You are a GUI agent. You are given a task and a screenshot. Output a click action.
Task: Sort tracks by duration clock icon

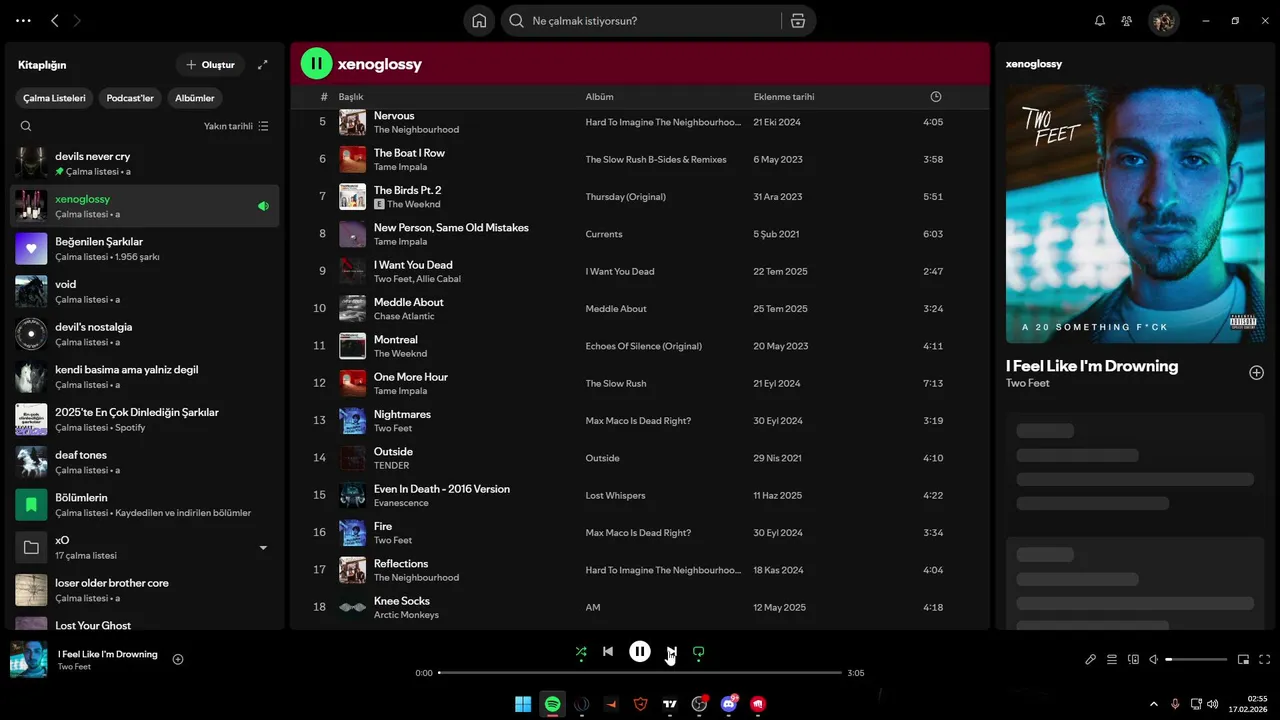(x=936, y=97)
